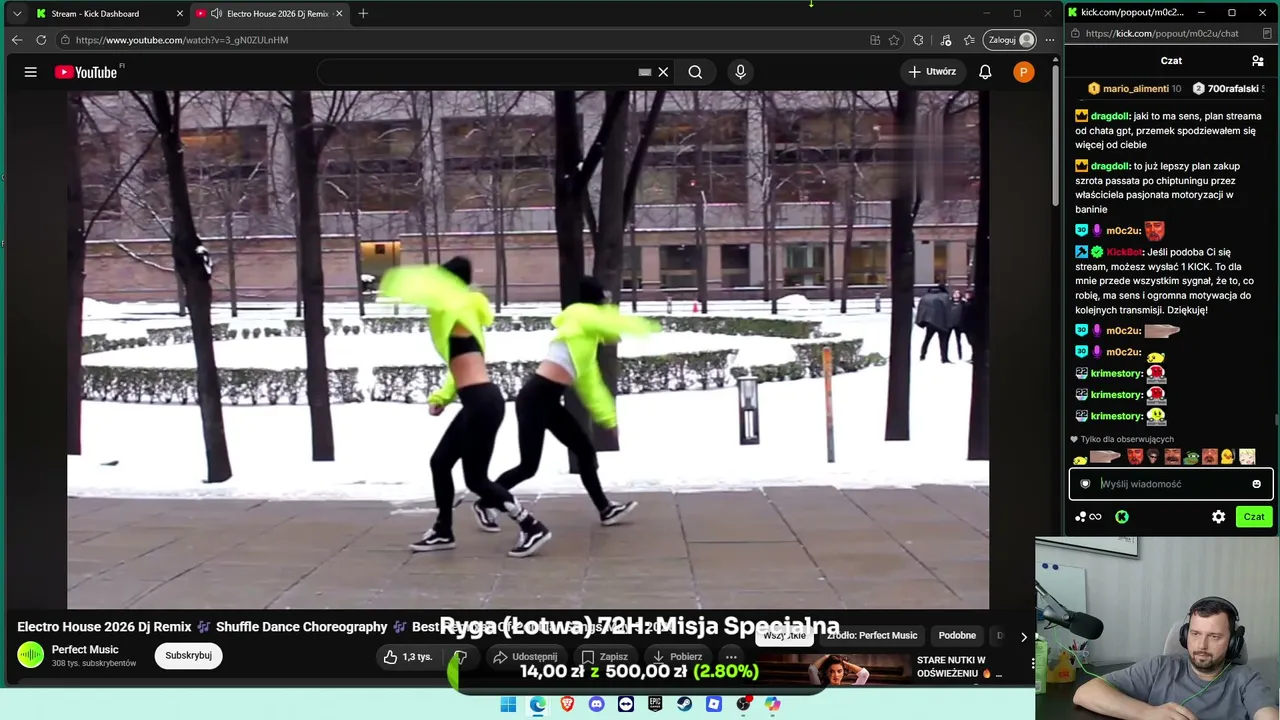
Task: Click the dancing video player
Action: pyautogui.click(x=528, y=350)
